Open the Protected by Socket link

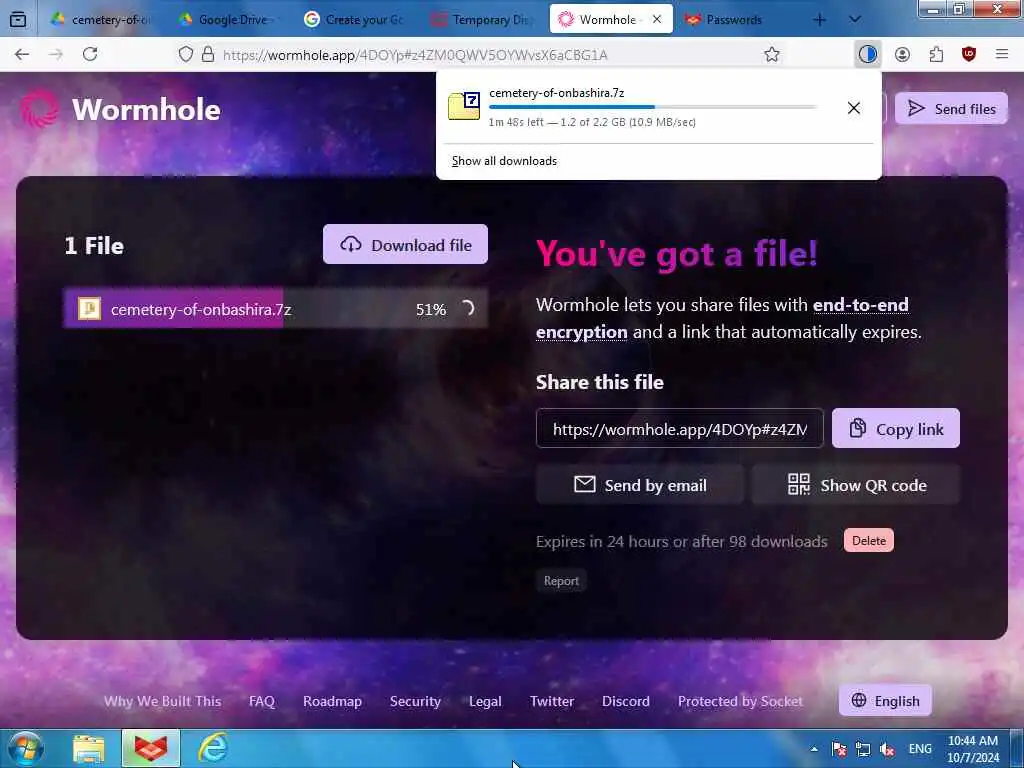tap(741, 701)
